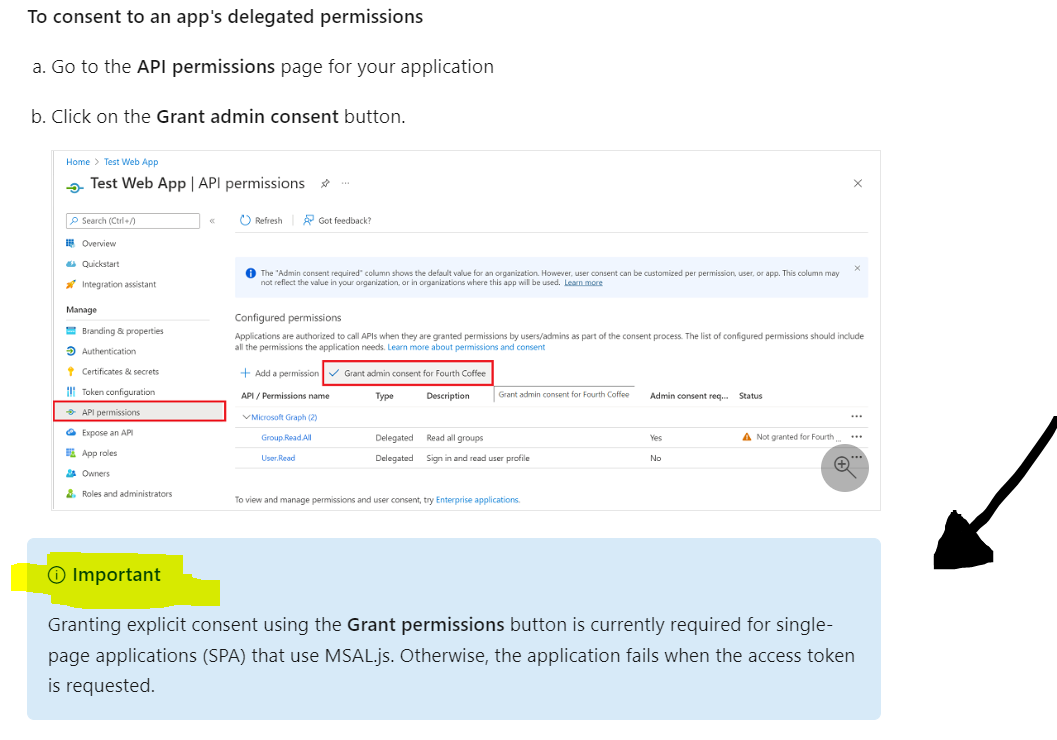The width and height of the screenshot is (1057, 740).
Task: Click the Important callout heading
Action: [116, 575]
